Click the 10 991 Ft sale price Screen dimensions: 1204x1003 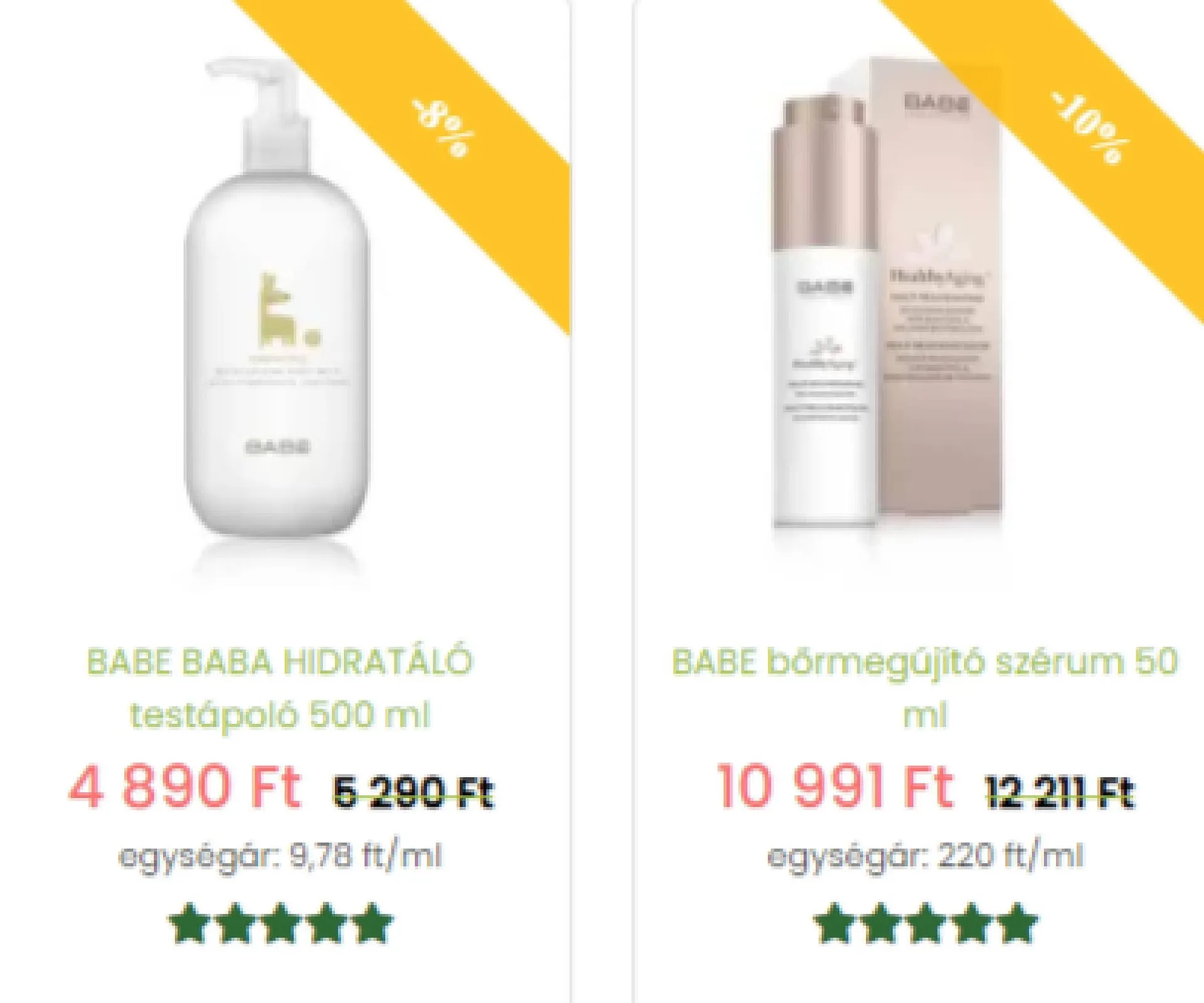834,785
